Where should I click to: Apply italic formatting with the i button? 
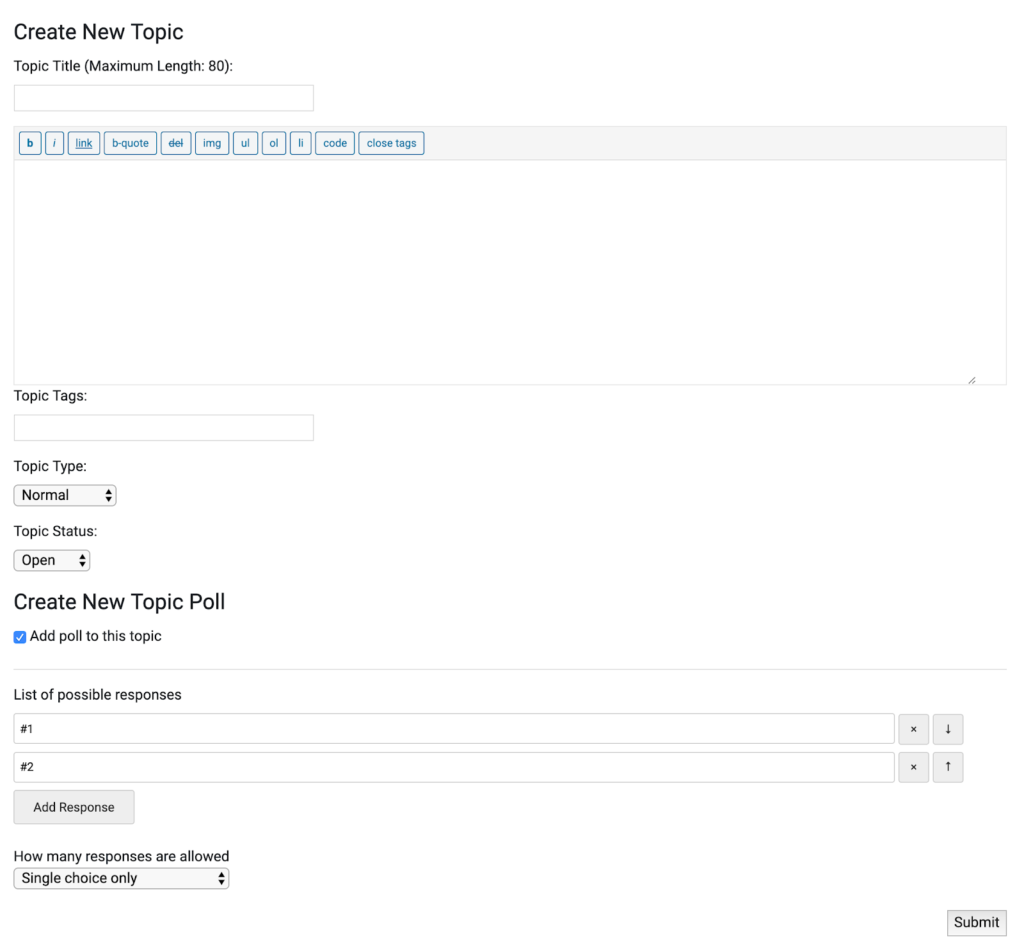pos(54,143)
